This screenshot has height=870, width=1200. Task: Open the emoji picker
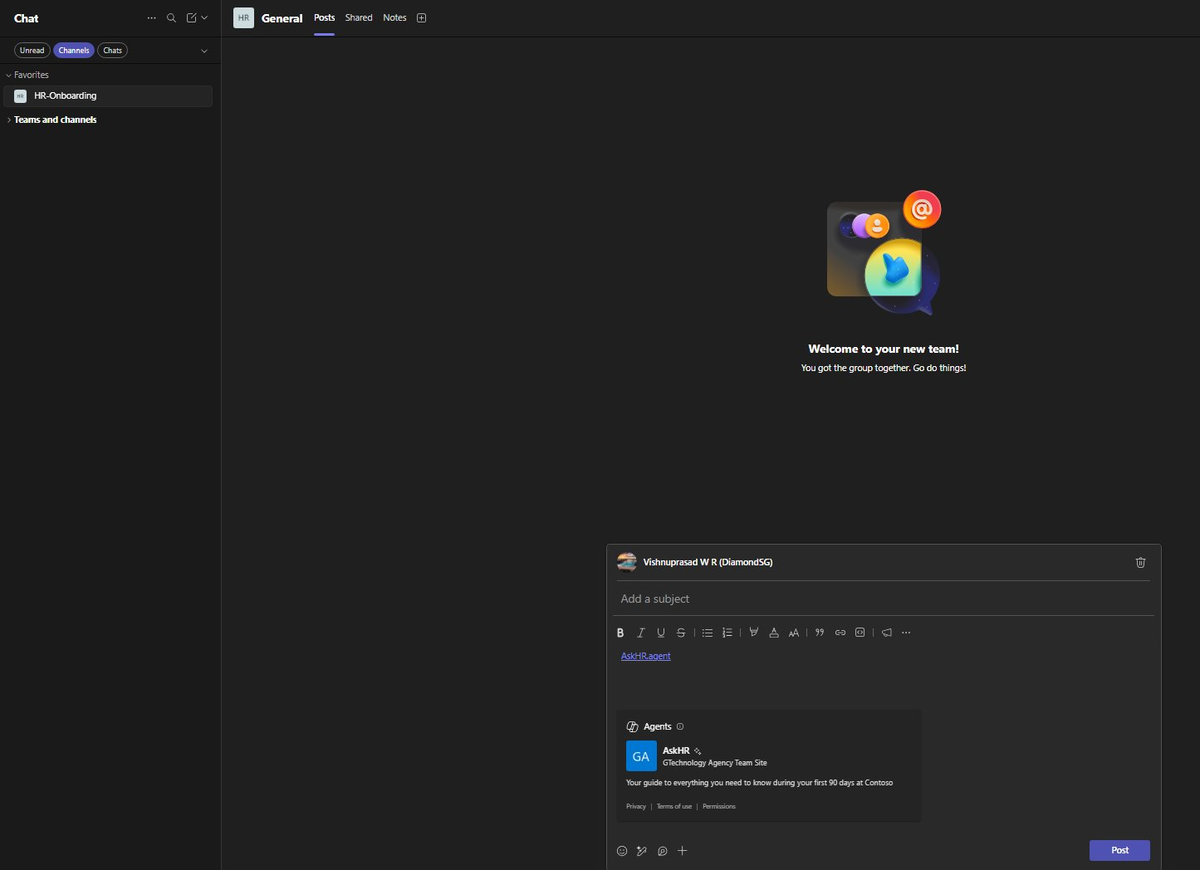pyautogui.click(x=622, y=850)
